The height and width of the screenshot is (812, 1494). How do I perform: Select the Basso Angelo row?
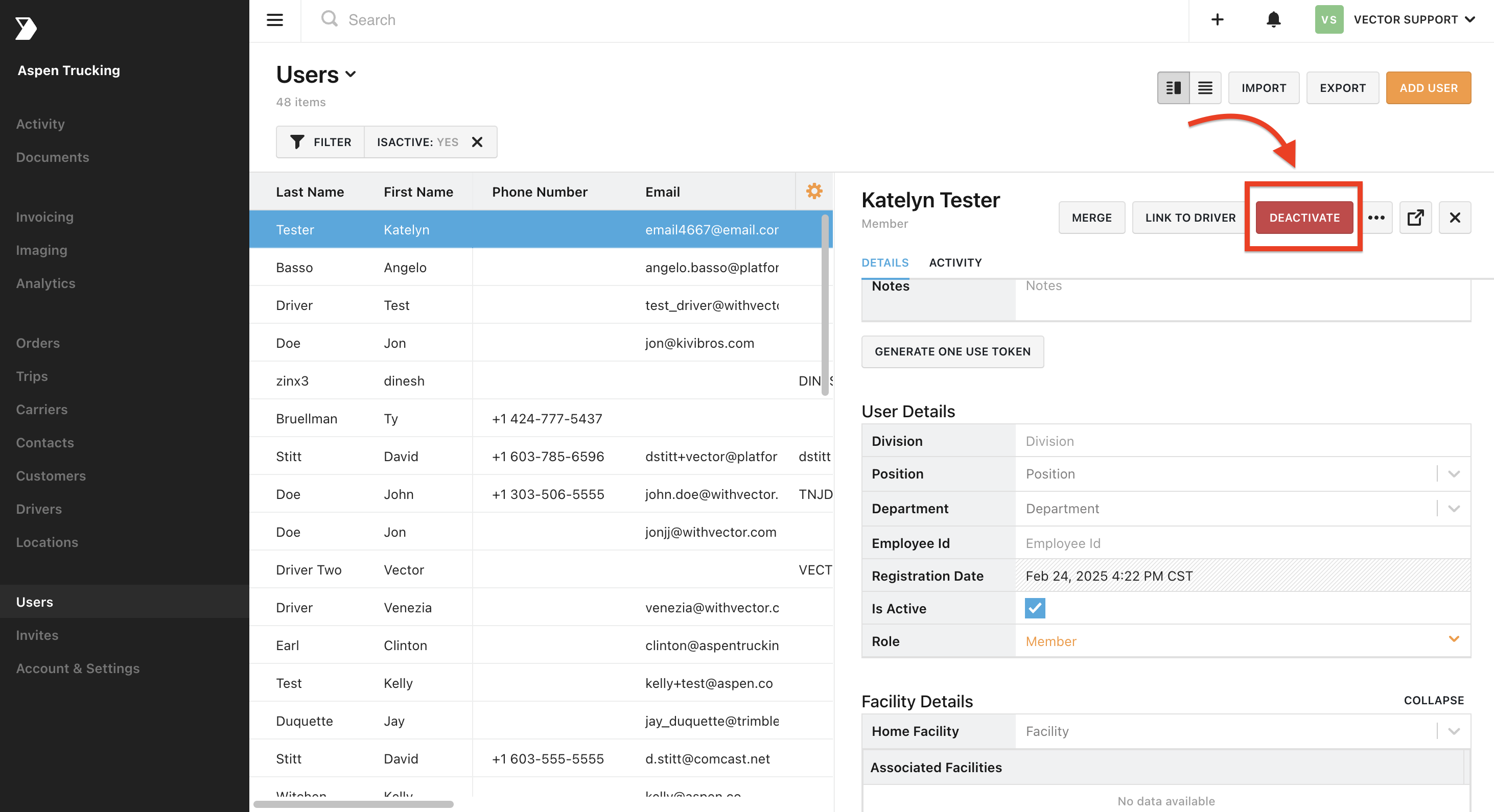[541, 268]
